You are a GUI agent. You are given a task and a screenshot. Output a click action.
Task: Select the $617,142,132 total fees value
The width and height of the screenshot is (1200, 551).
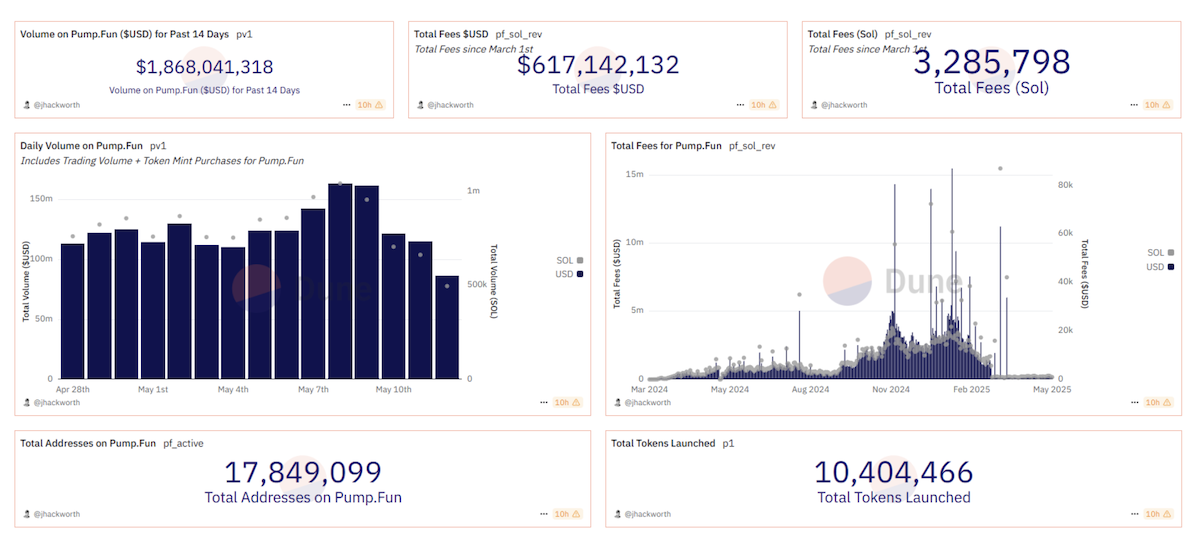pyautogui.click(x=598, y=65)
